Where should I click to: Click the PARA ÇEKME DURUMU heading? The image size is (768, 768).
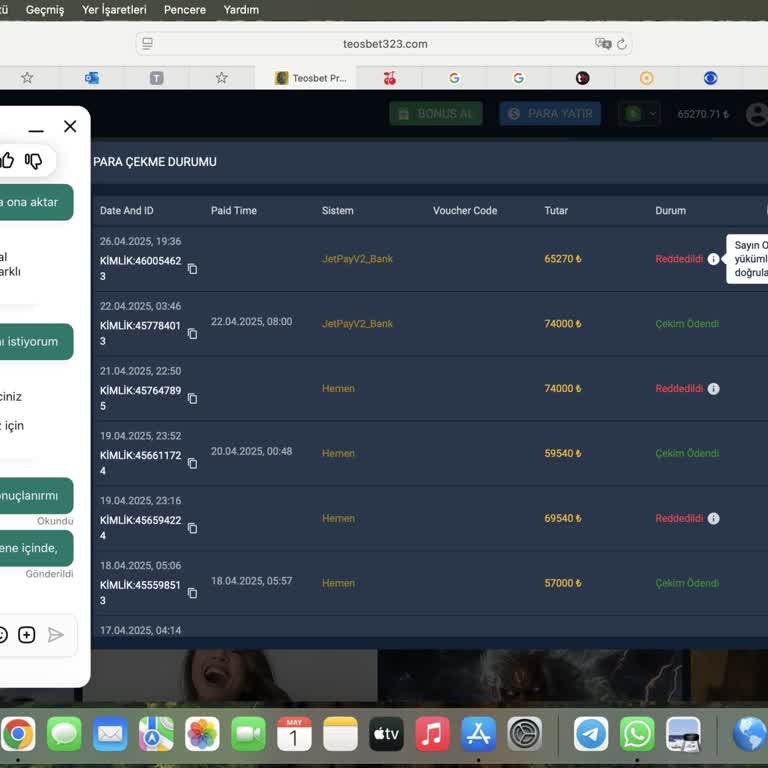155,162
